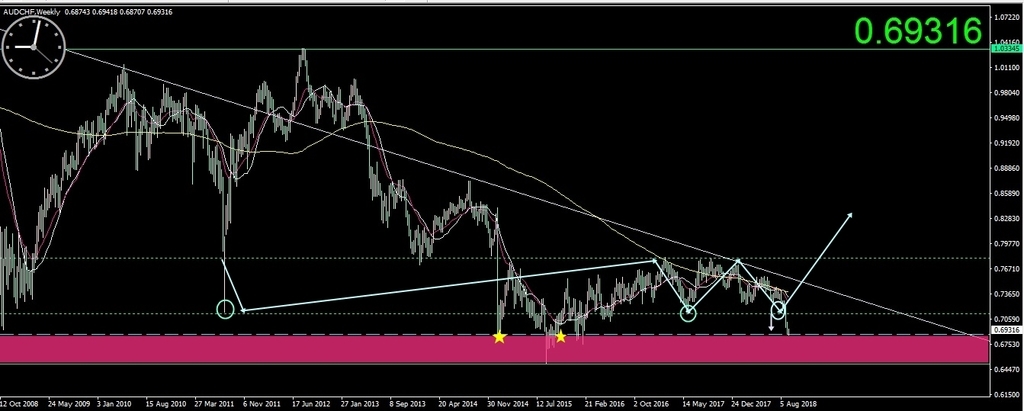Select the green circle object below the 2011 low

click(225, 310)
